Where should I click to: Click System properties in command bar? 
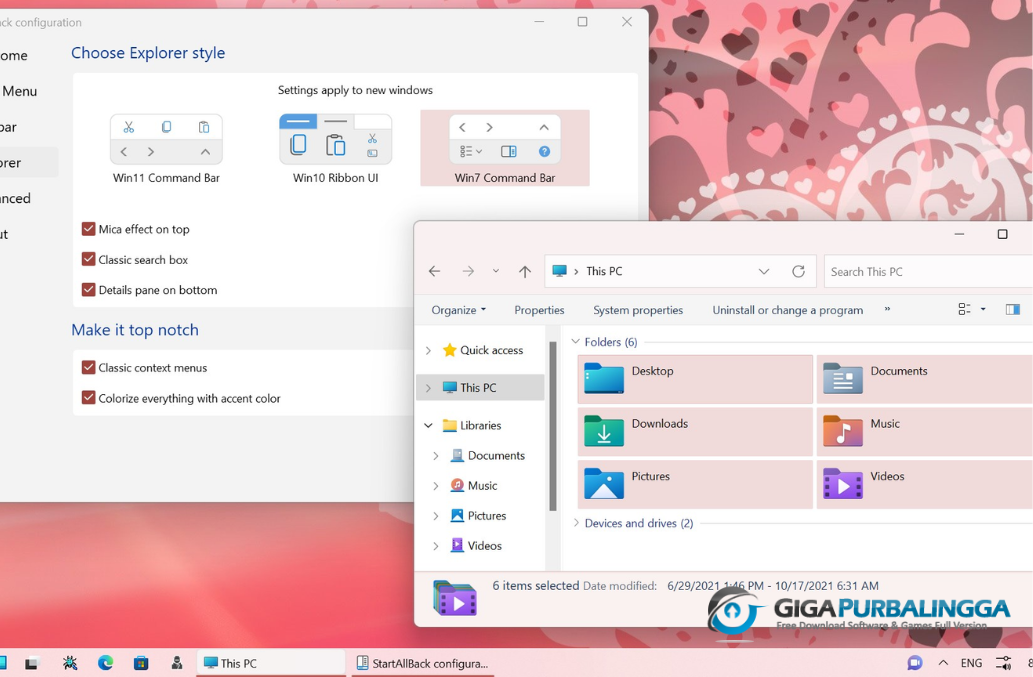click(638, 310)
